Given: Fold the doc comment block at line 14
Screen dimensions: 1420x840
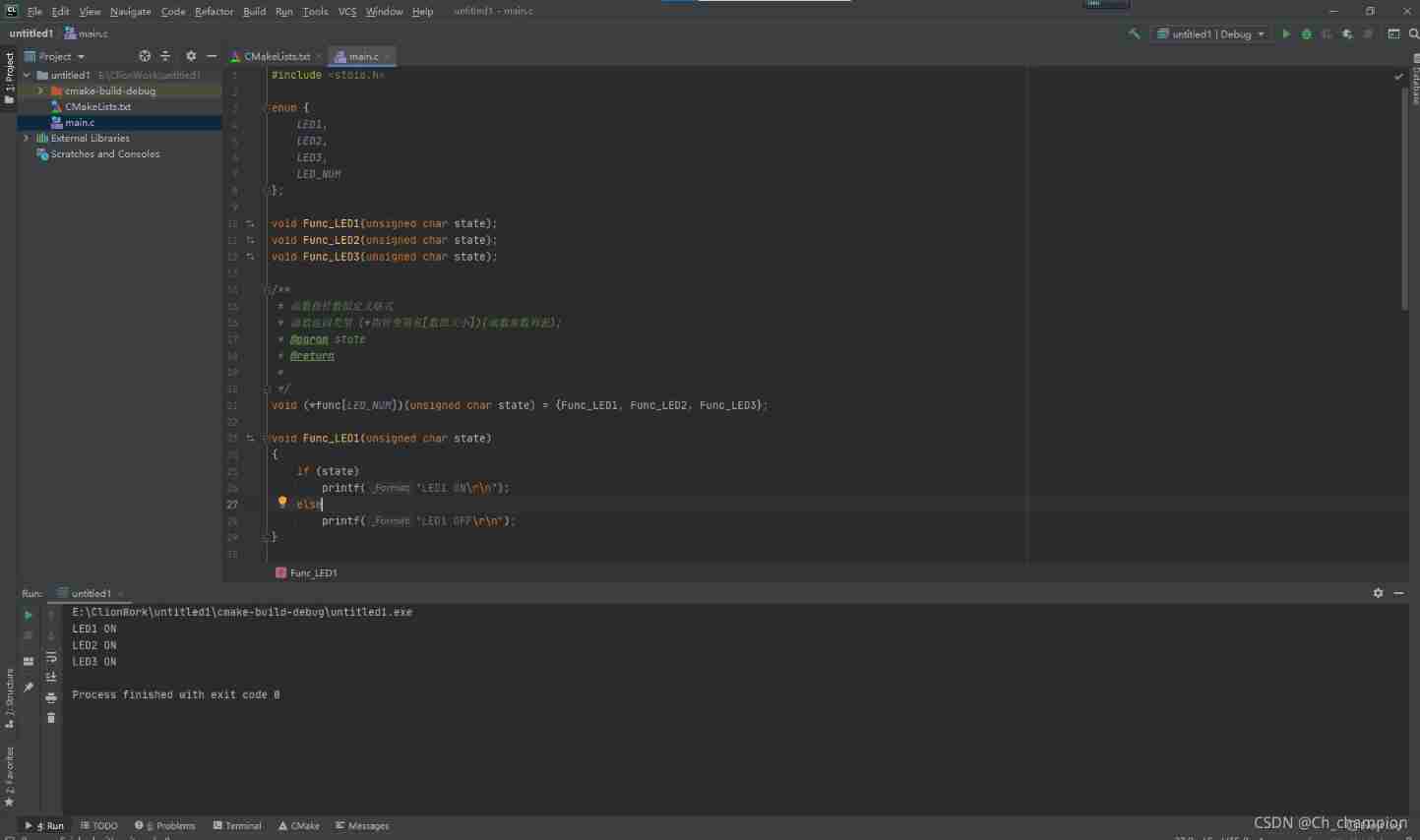Looking at the screenshot, I should point(267,289).
